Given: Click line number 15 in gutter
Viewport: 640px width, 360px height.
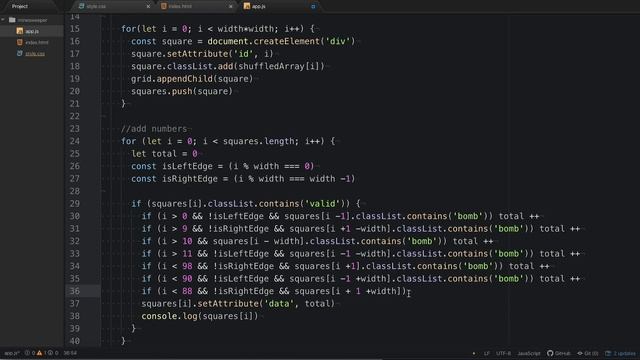Looking at the screenshot, I should 74,29.
